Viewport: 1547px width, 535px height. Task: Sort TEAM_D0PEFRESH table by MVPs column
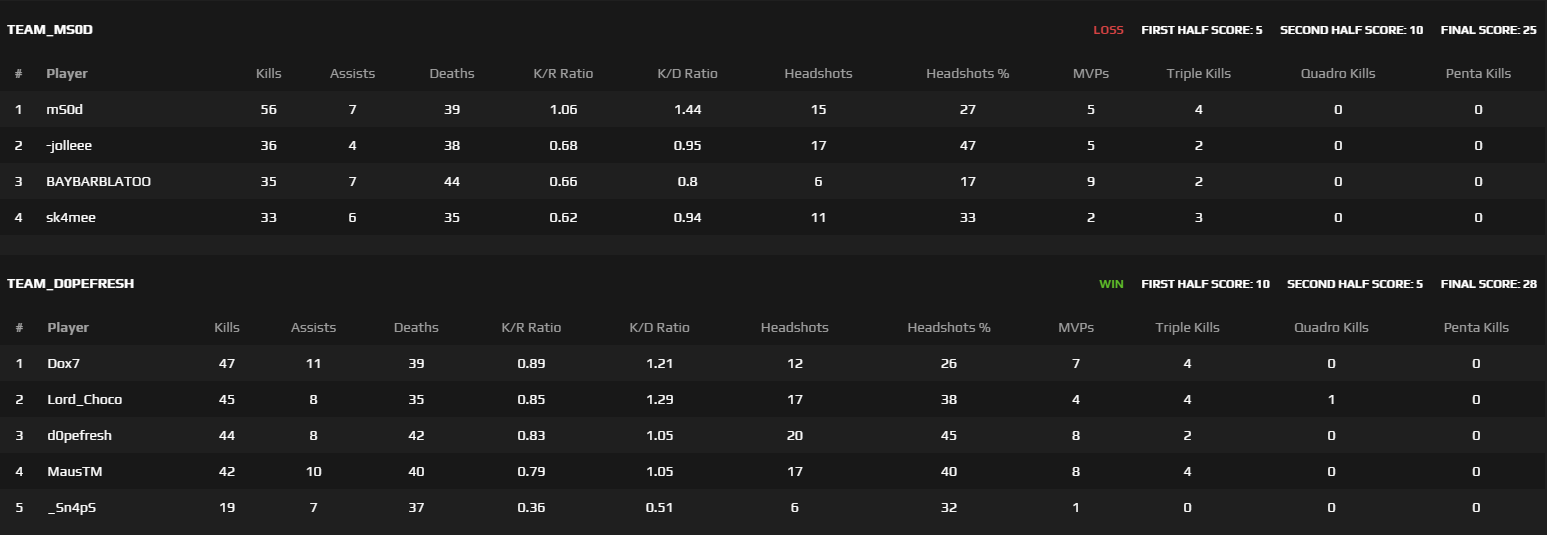coord(1076,327)
